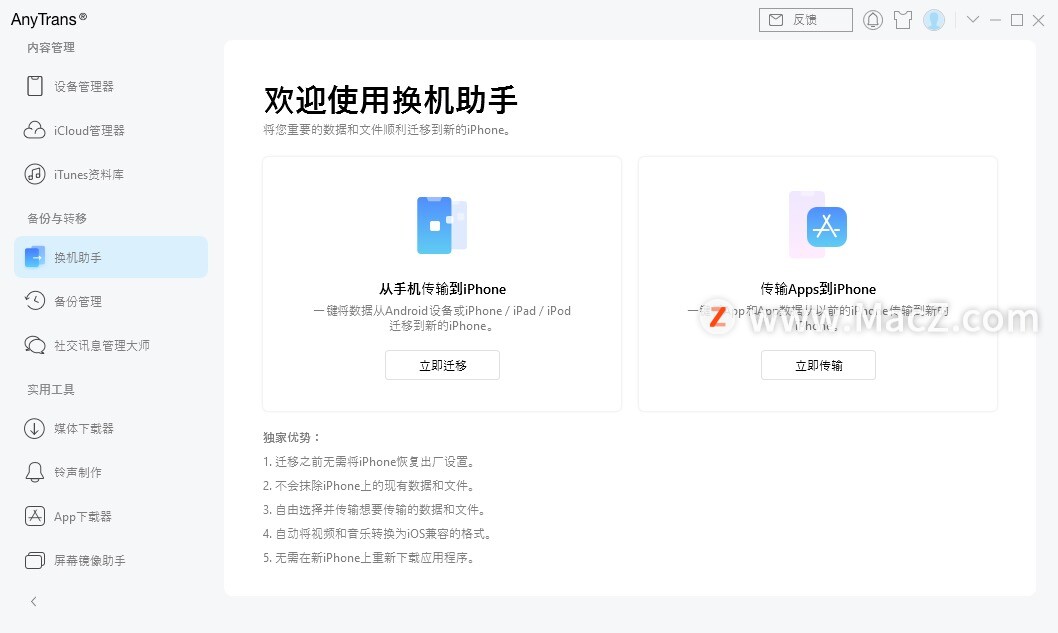Click the 从手机传输到iPhone heading

coord(442,289)
